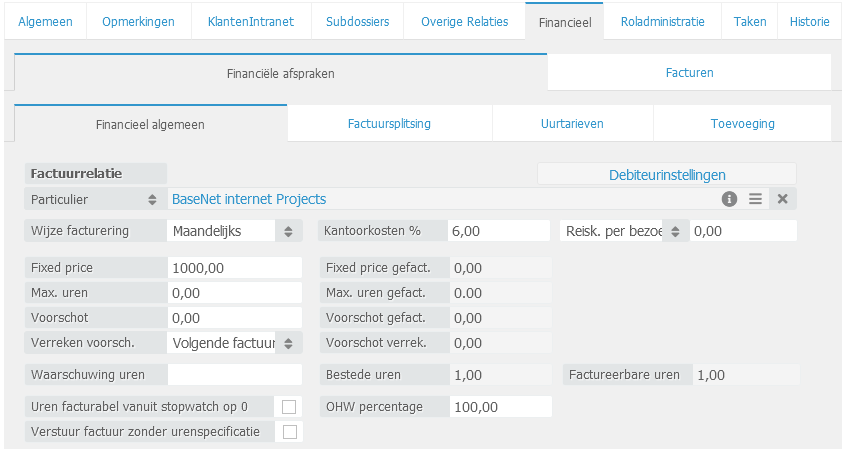The width and height of the screenshot is (846, 449).
Task: Open the BaseNet internet Projects link
Action: 249,199
